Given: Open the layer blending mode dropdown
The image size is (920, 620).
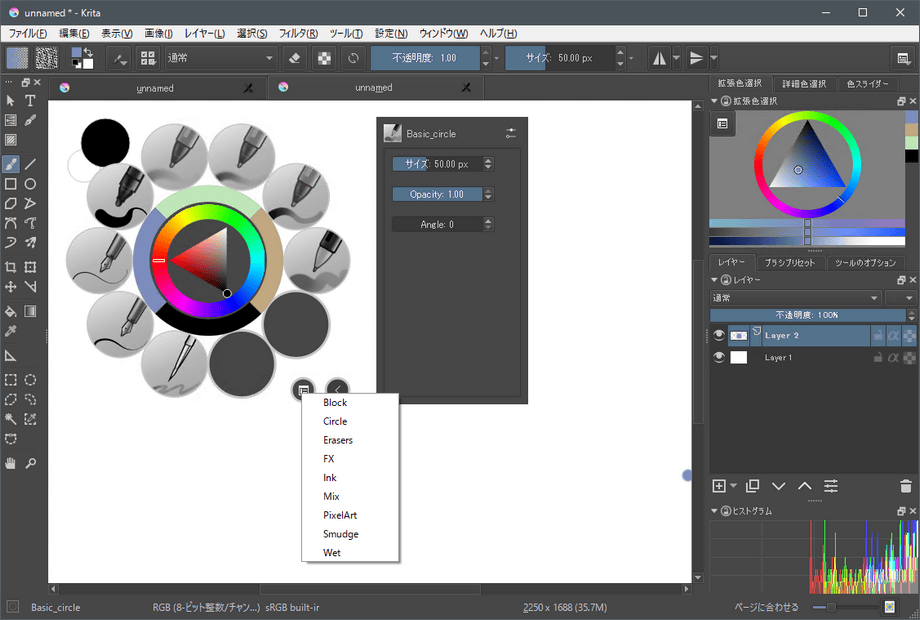Looking at the screenshot, I should tap(795, 298).
